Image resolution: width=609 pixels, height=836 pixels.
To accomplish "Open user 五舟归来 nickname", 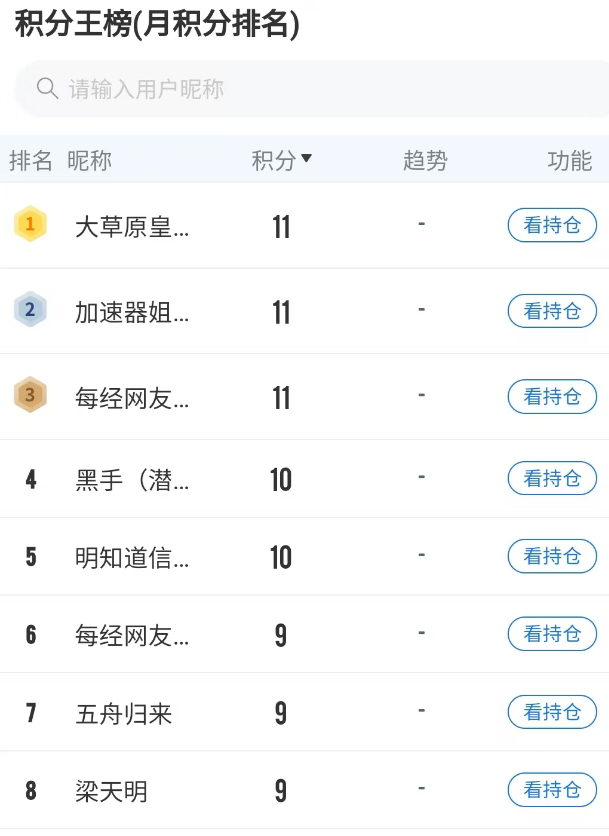I will pyautogui.click(x=124, y=714).
